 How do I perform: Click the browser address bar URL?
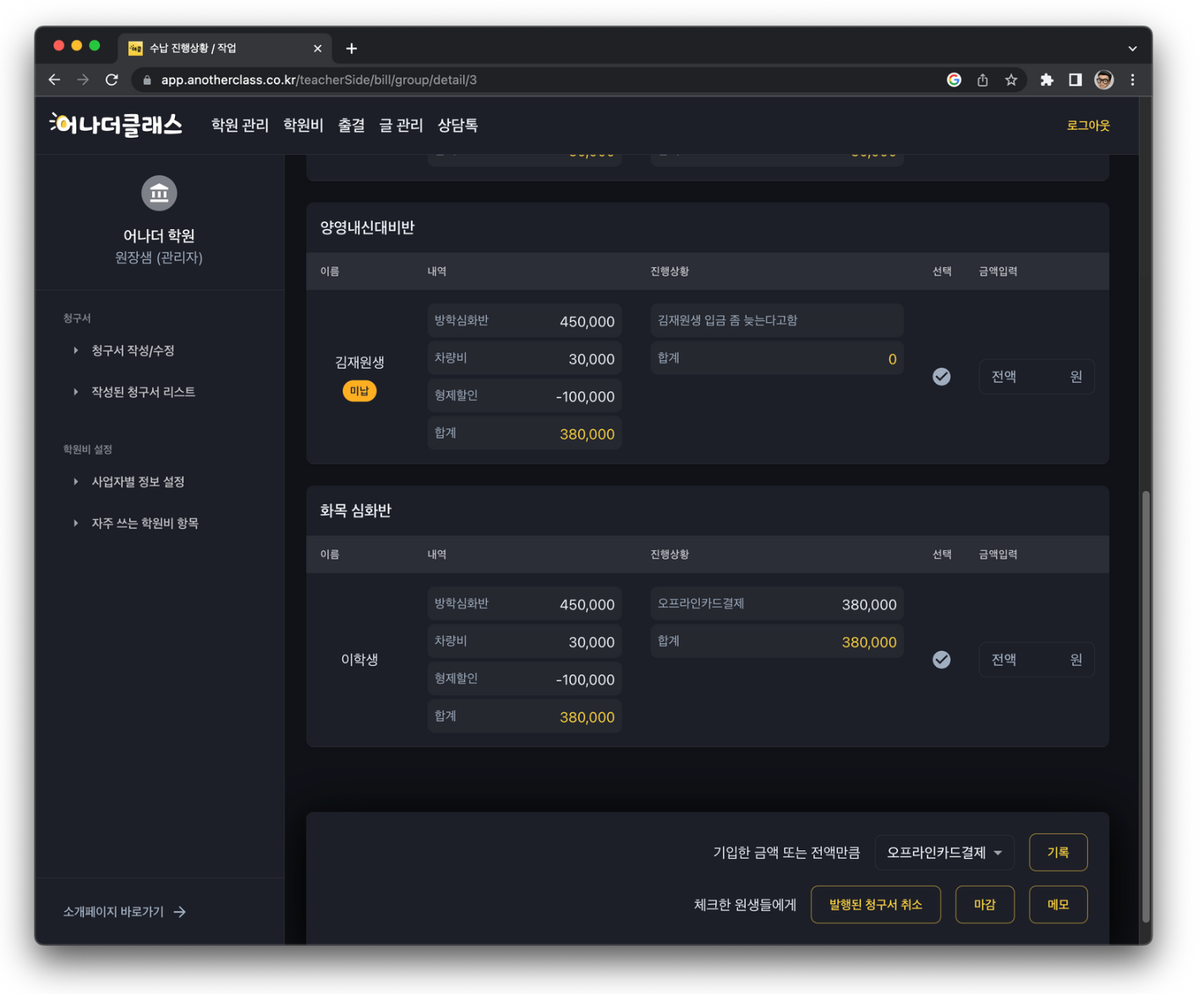pyautogui.click(x=319, y=79)
